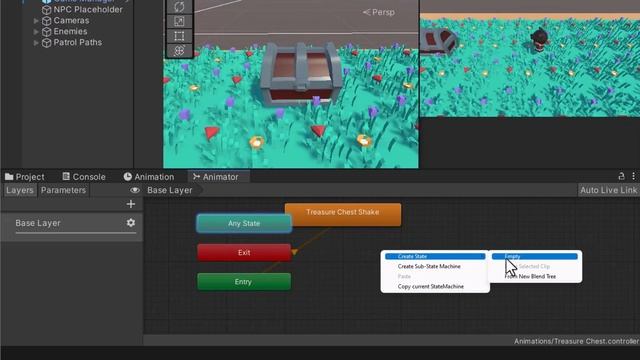Viewport: 640px width, 360px height.
Task: Select Patrol Paths in hierarchy
Action: coord(78,42)
